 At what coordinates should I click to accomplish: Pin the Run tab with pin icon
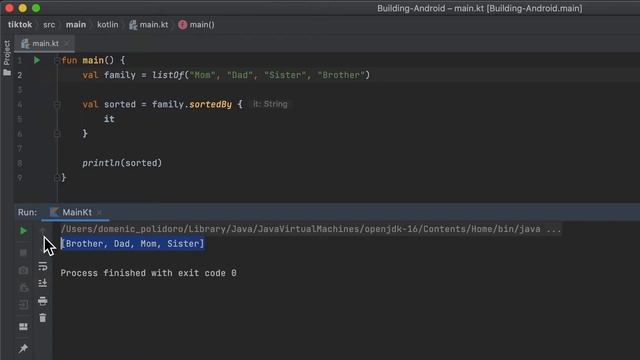(x=23, y=348)
